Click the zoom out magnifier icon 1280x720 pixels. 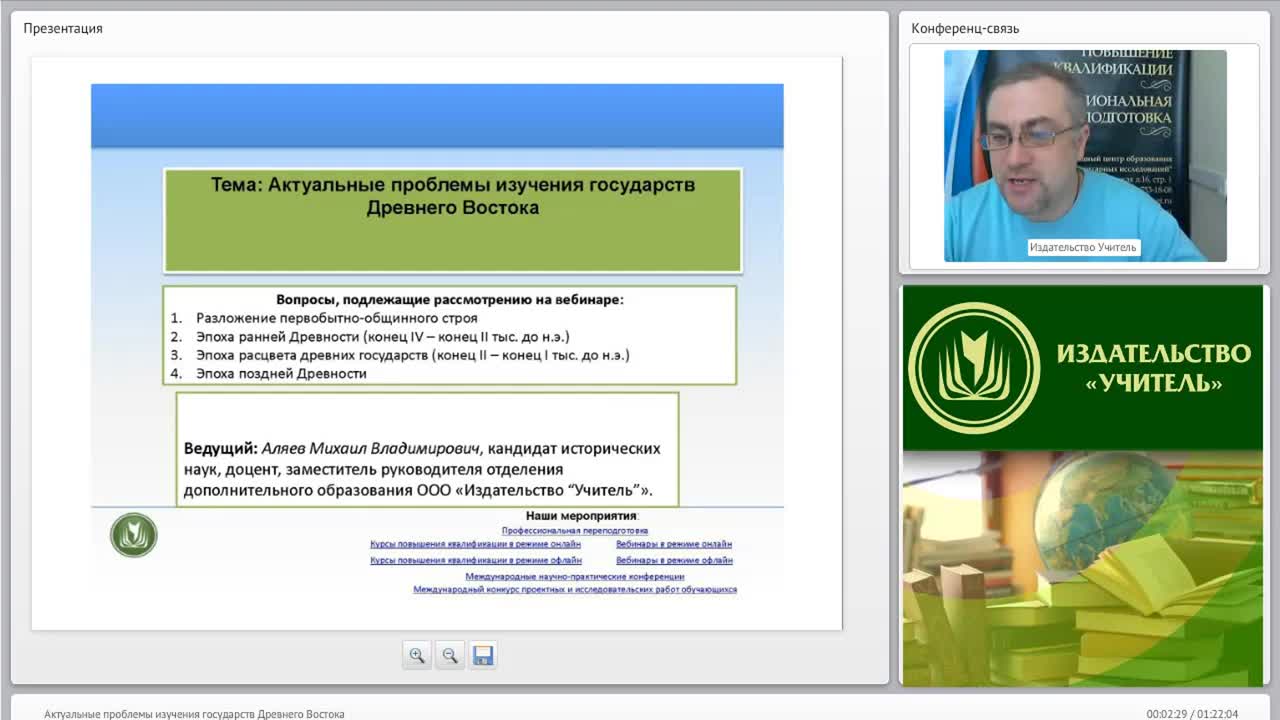[x=450, y=656]
